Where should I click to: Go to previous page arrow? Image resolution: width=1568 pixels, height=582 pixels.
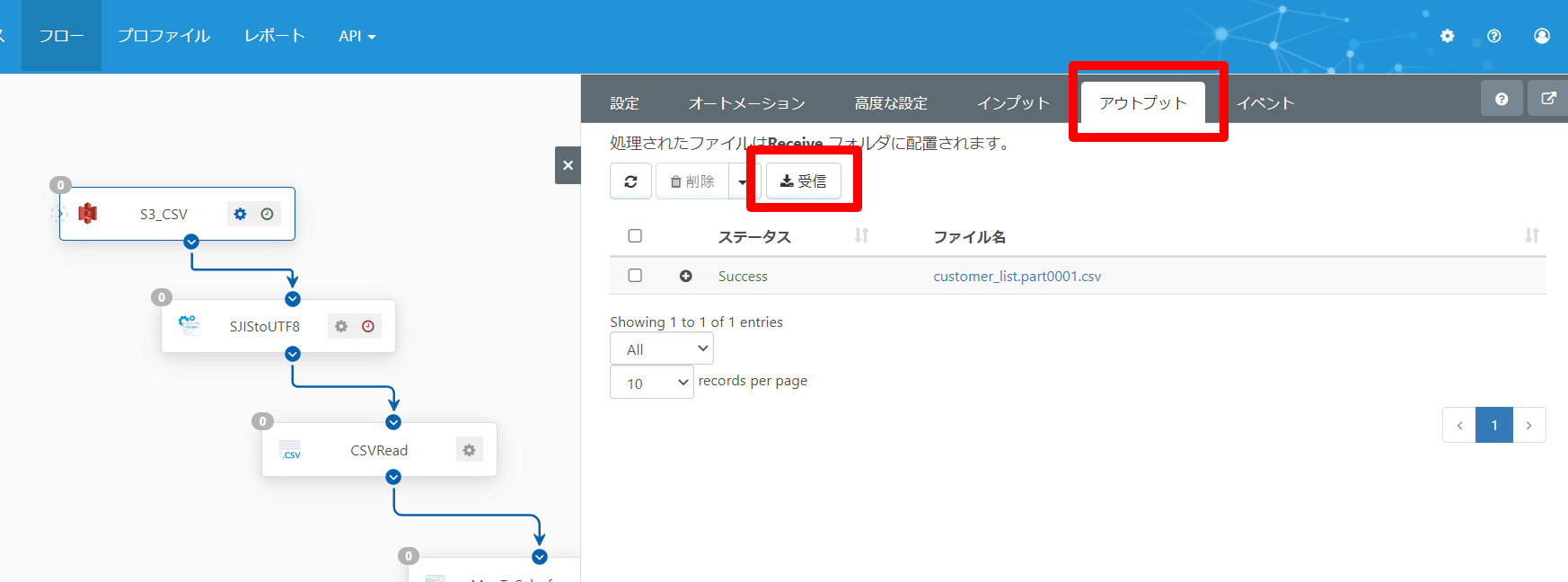tap(1459, 425)
